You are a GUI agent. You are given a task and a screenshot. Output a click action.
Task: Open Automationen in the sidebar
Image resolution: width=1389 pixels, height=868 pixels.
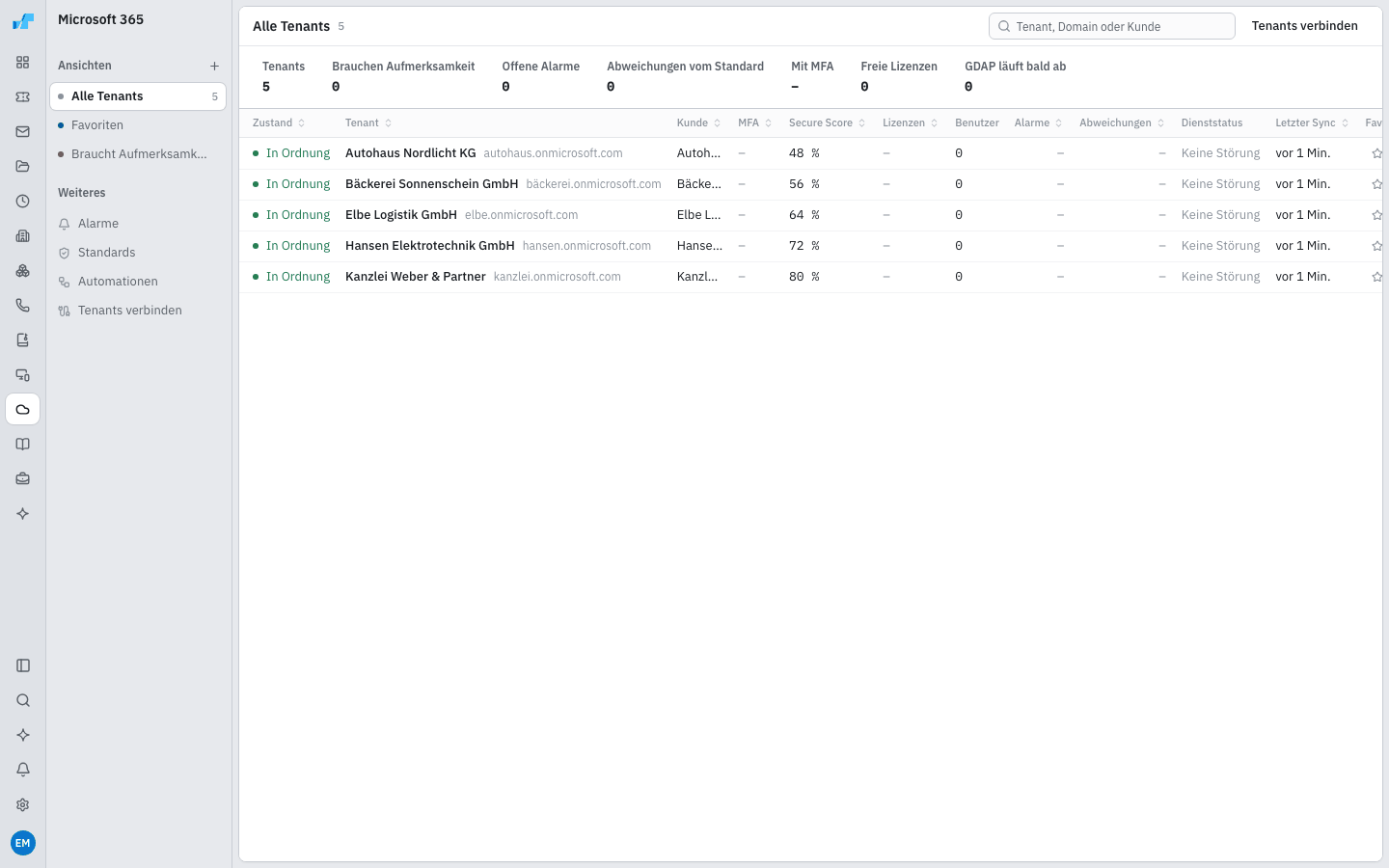[138, 282]
